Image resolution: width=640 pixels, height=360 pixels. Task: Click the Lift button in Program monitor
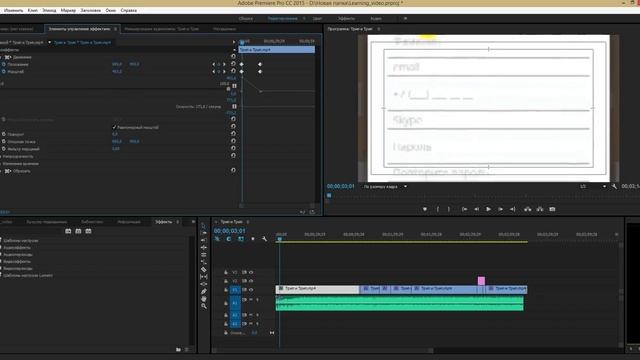pos(528,209)
